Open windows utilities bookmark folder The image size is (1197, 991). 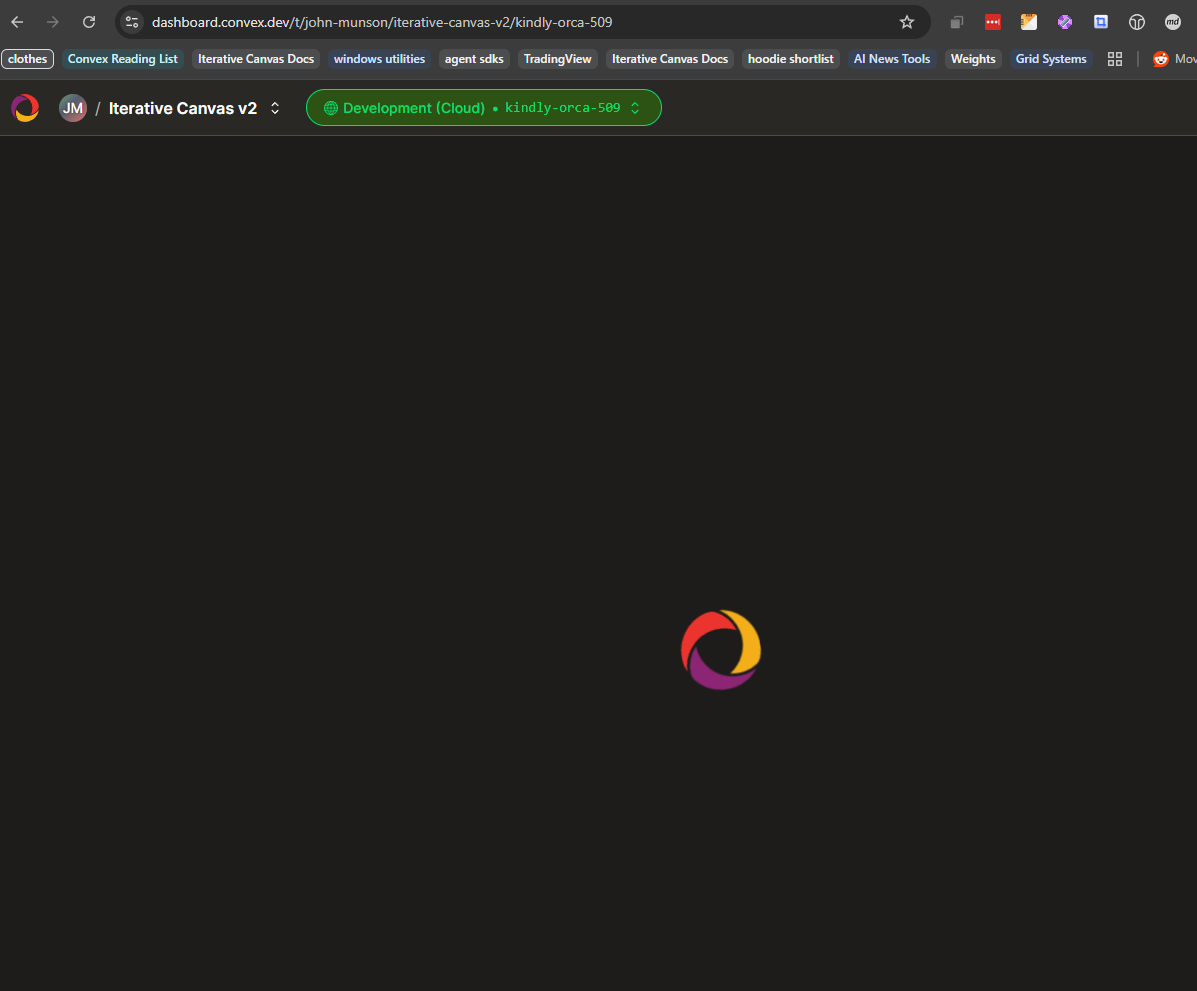[x=379, y=59]
